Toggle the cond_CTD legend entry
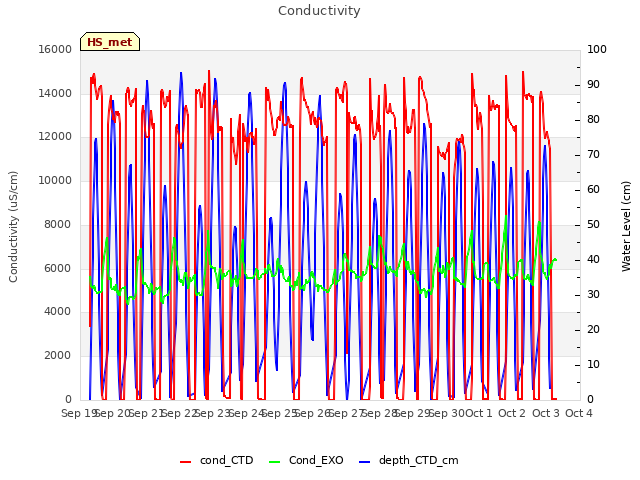640x480 pixels. (216, 460)
